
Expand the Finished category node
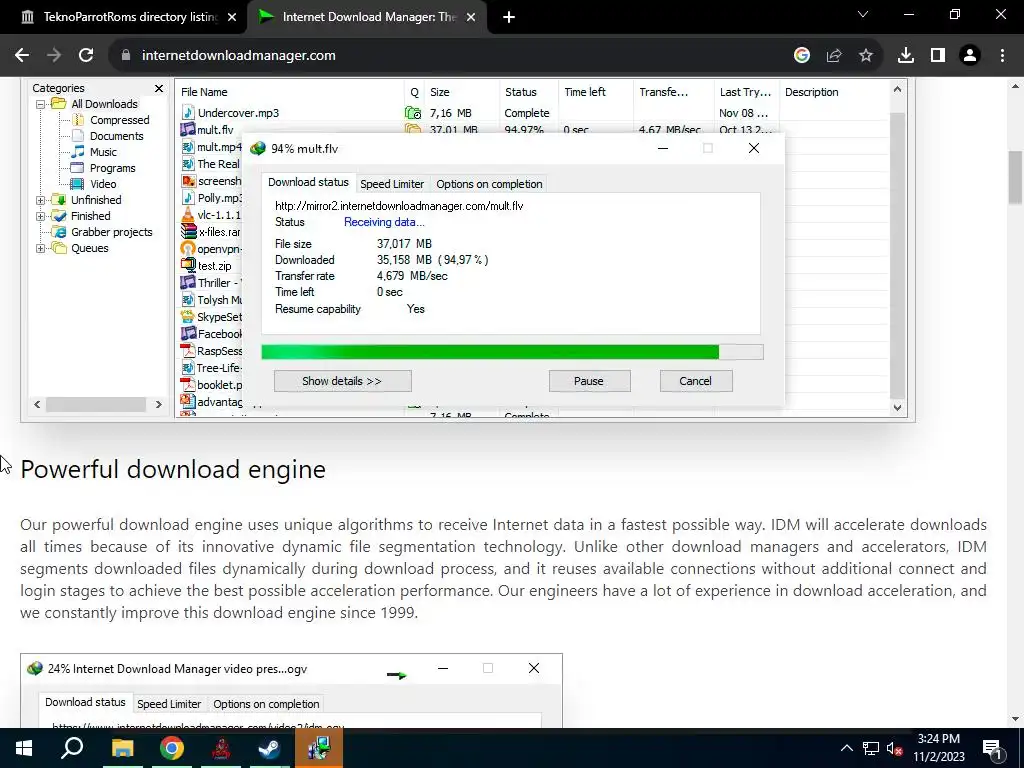(40, 216)
